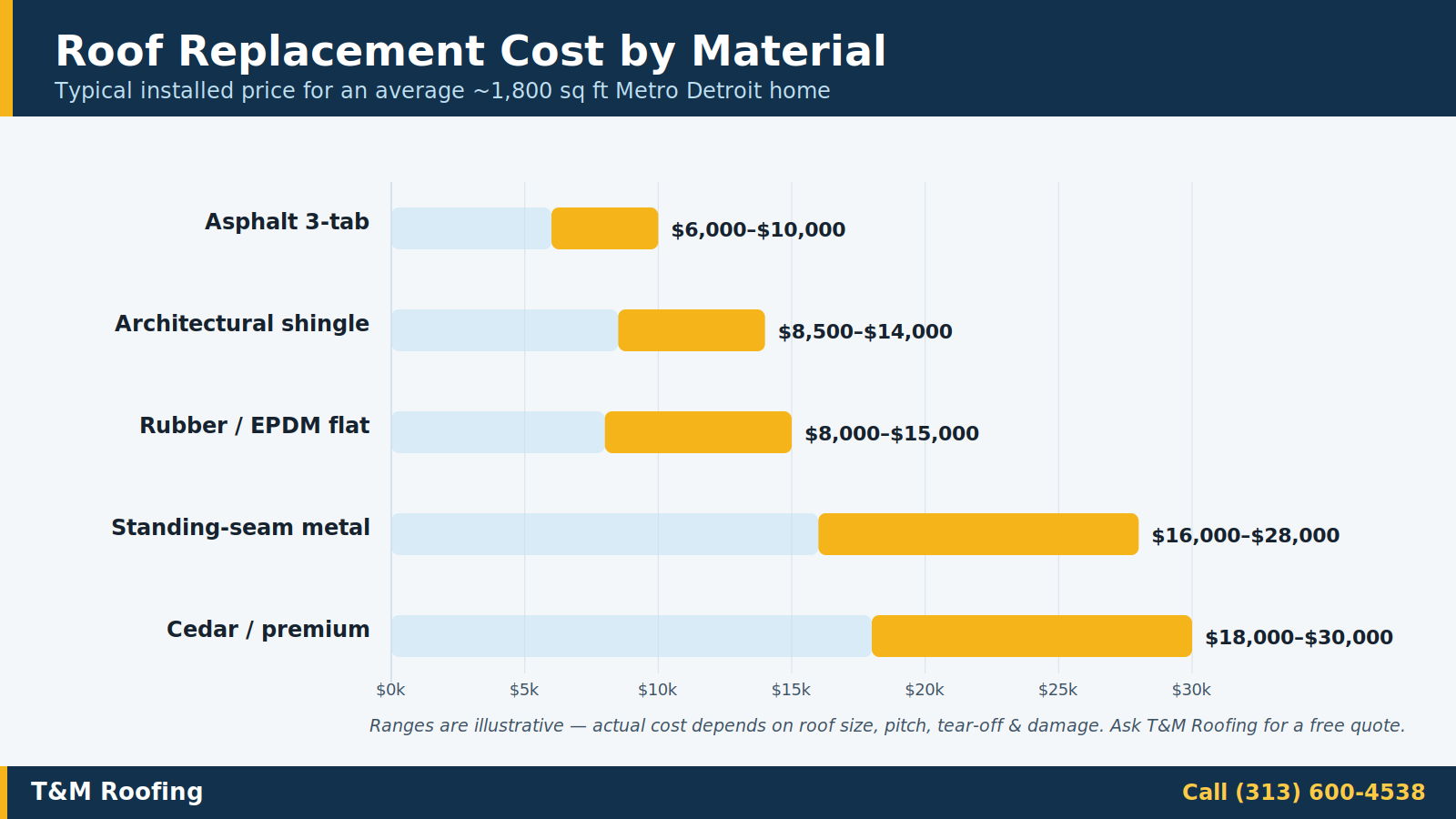Select the 'Asphalt 3-tab' label
The height and width of the screenshot is (819, 1456).
coord(287,222)
